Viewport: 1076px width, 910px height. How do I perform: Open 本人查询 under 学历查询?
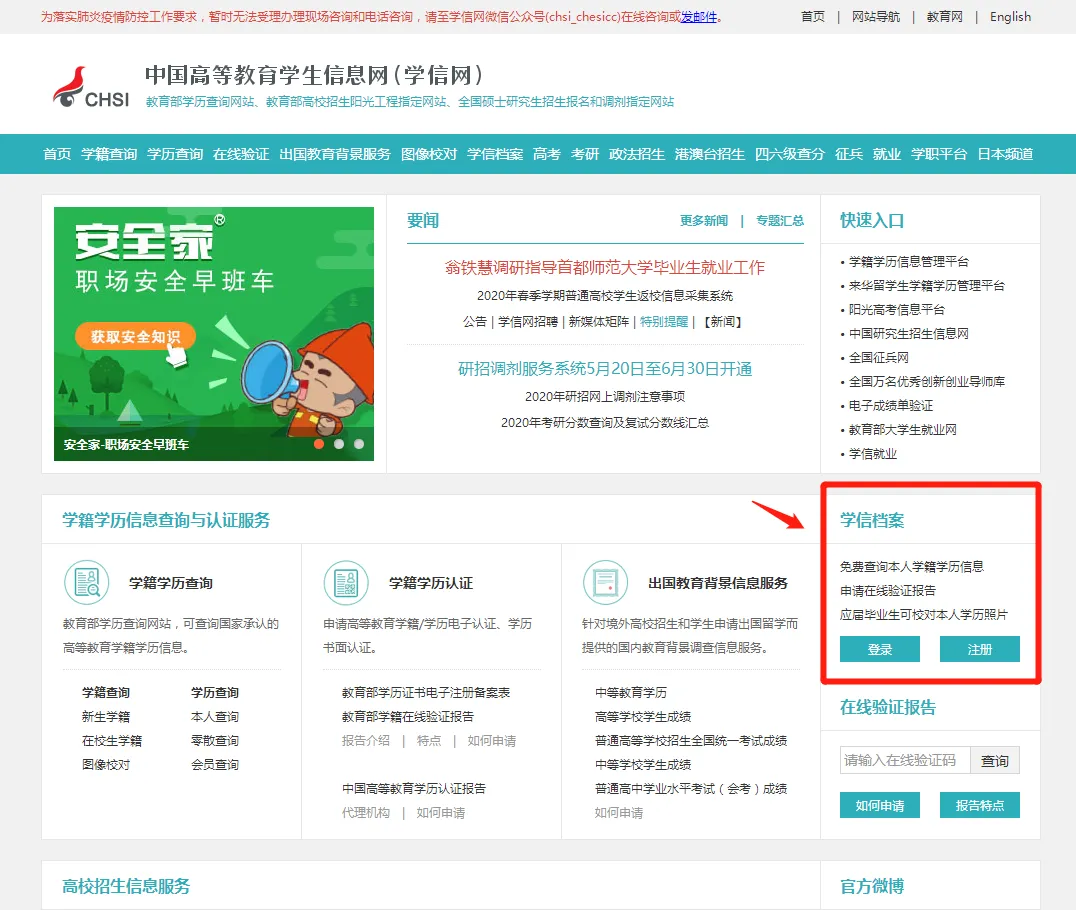[x=215, y=716]
